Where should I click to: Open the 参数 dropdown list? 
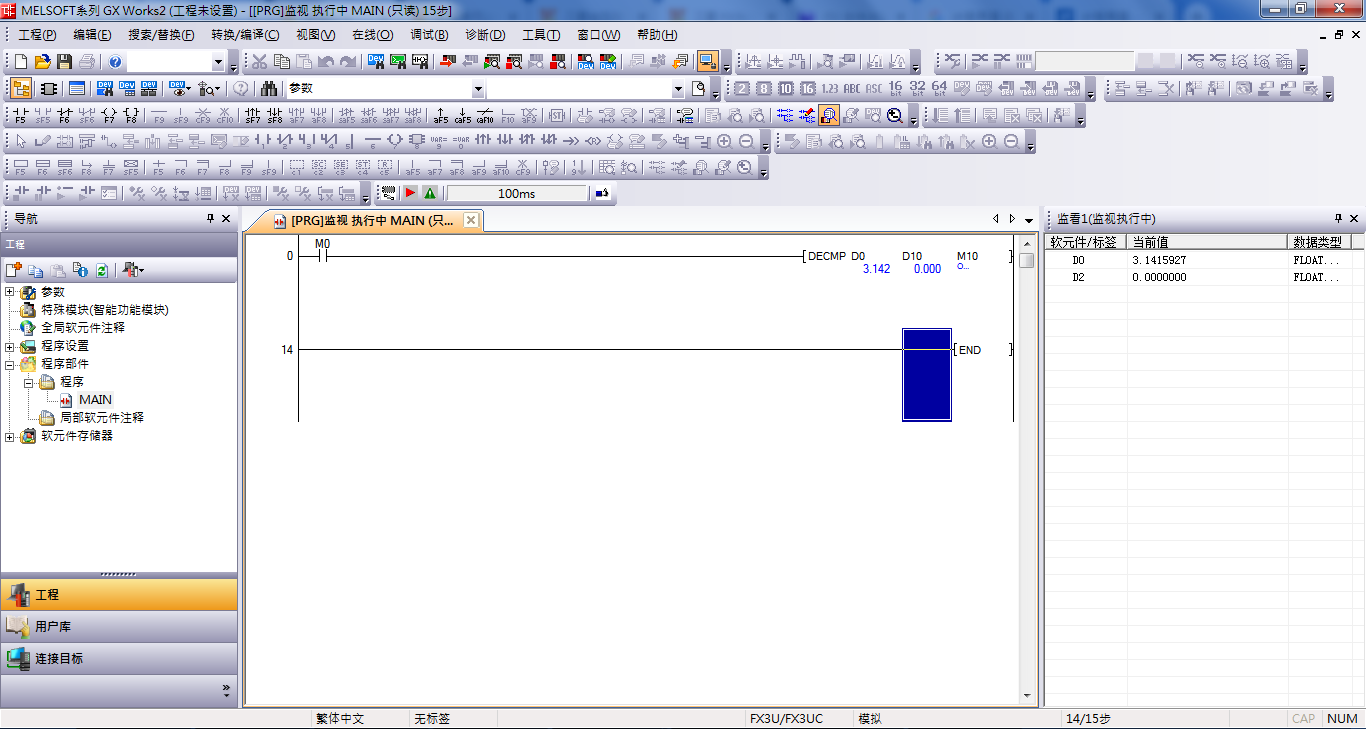(x=478, y=89)
